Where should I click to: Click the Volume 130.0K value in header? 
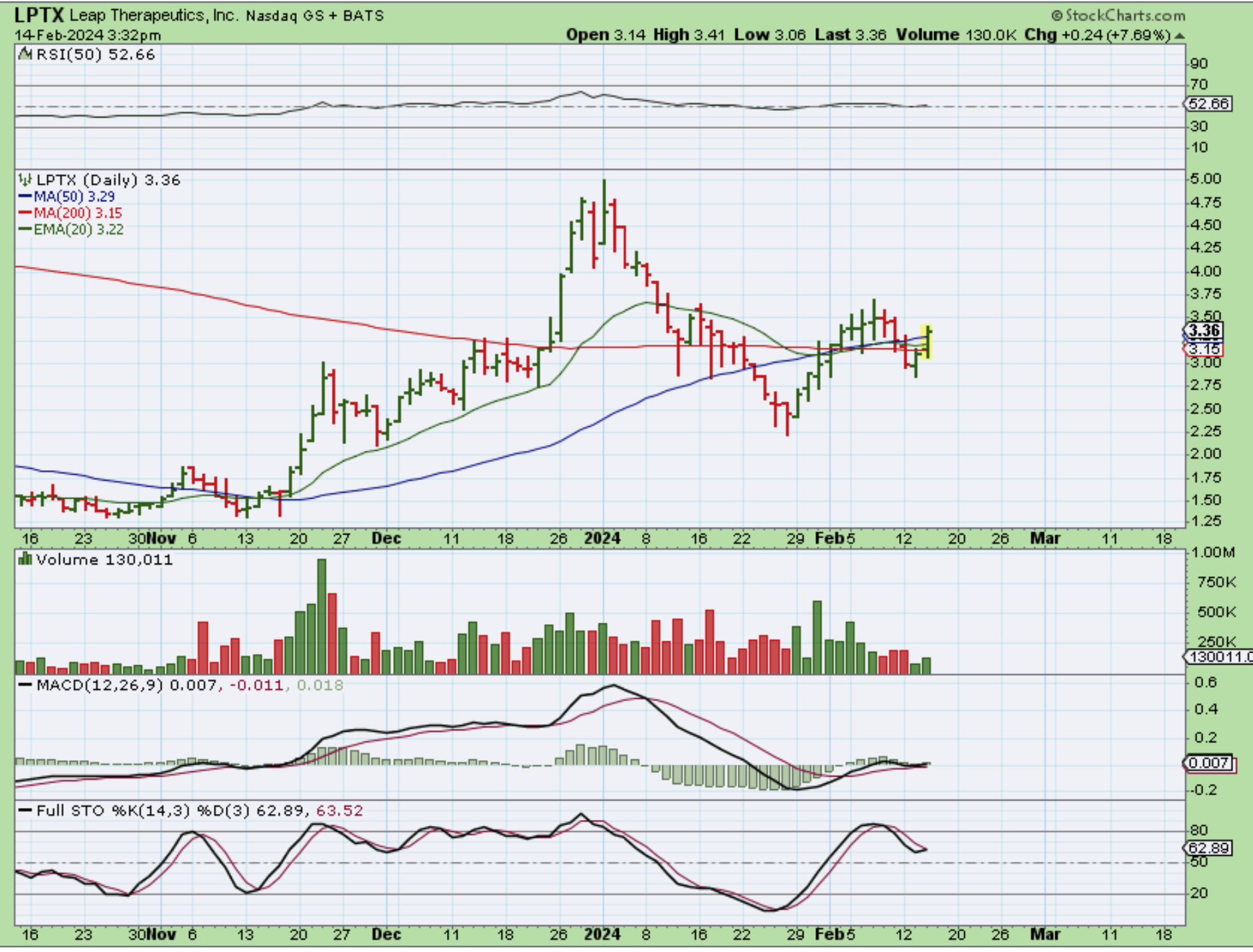pos(956,35)
